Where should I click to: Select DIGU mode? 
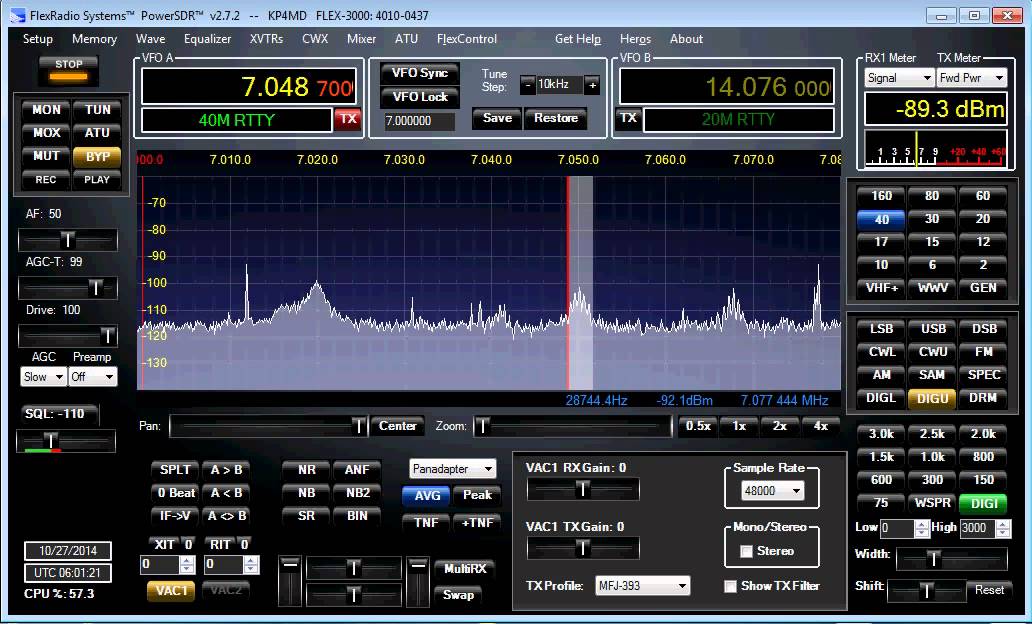(932, 398)
